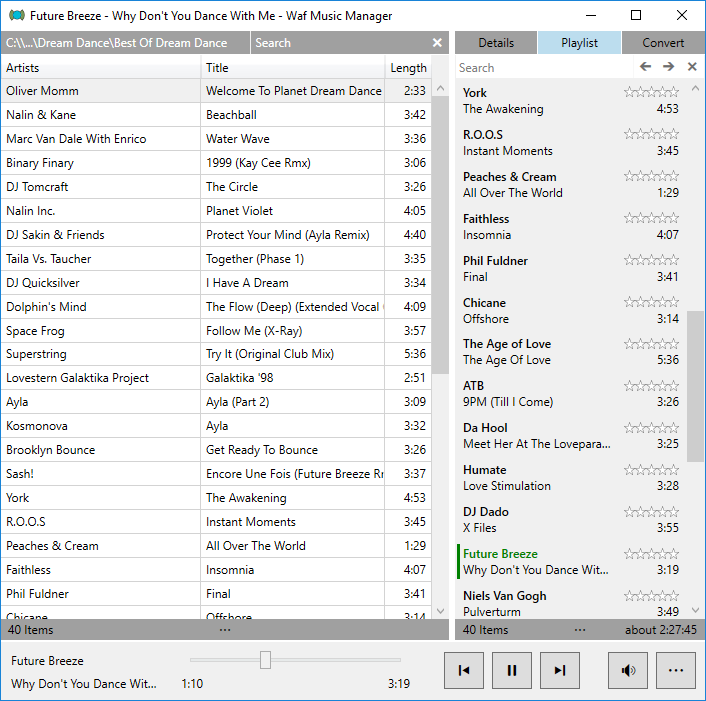Screen dimensions: 706x701
Task: Select Planet Violet title
Action: point(239,211)
